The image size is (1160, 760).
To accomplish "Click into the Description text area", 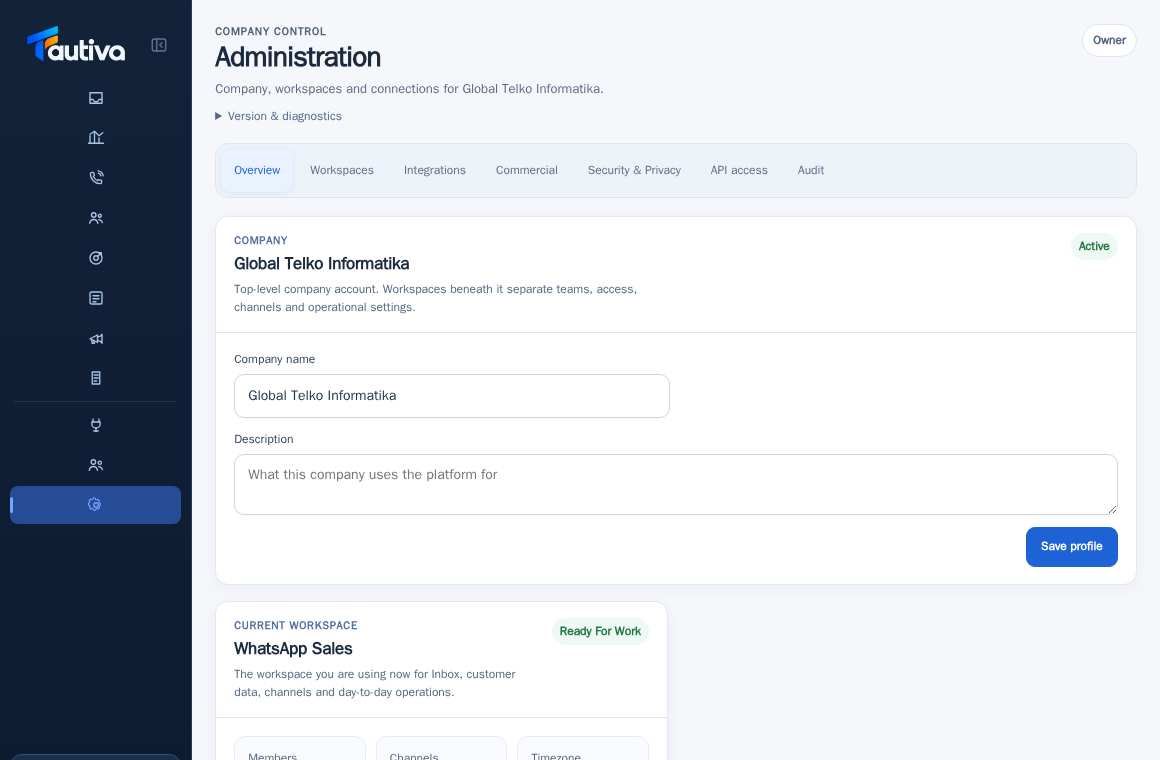I will coord(675,485).
